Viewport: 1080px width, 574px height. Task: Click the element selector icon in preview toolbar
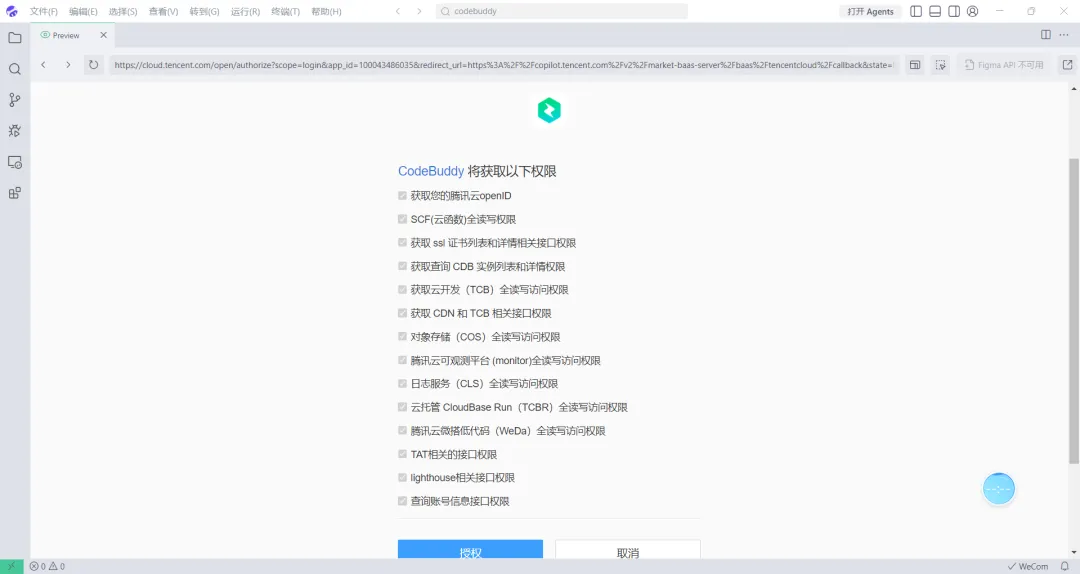940,65
